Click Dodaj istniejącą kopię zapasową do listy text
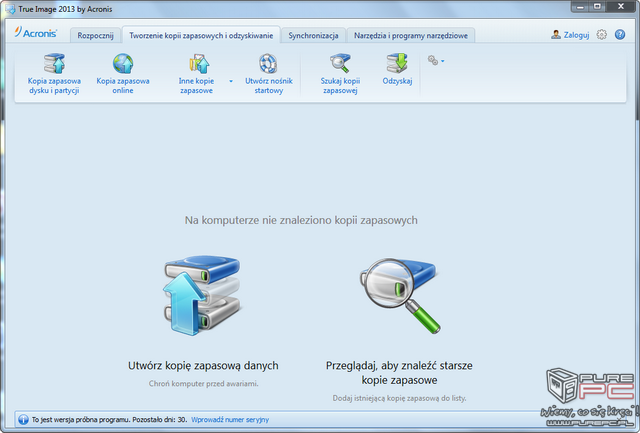 [x=399, y=398]
